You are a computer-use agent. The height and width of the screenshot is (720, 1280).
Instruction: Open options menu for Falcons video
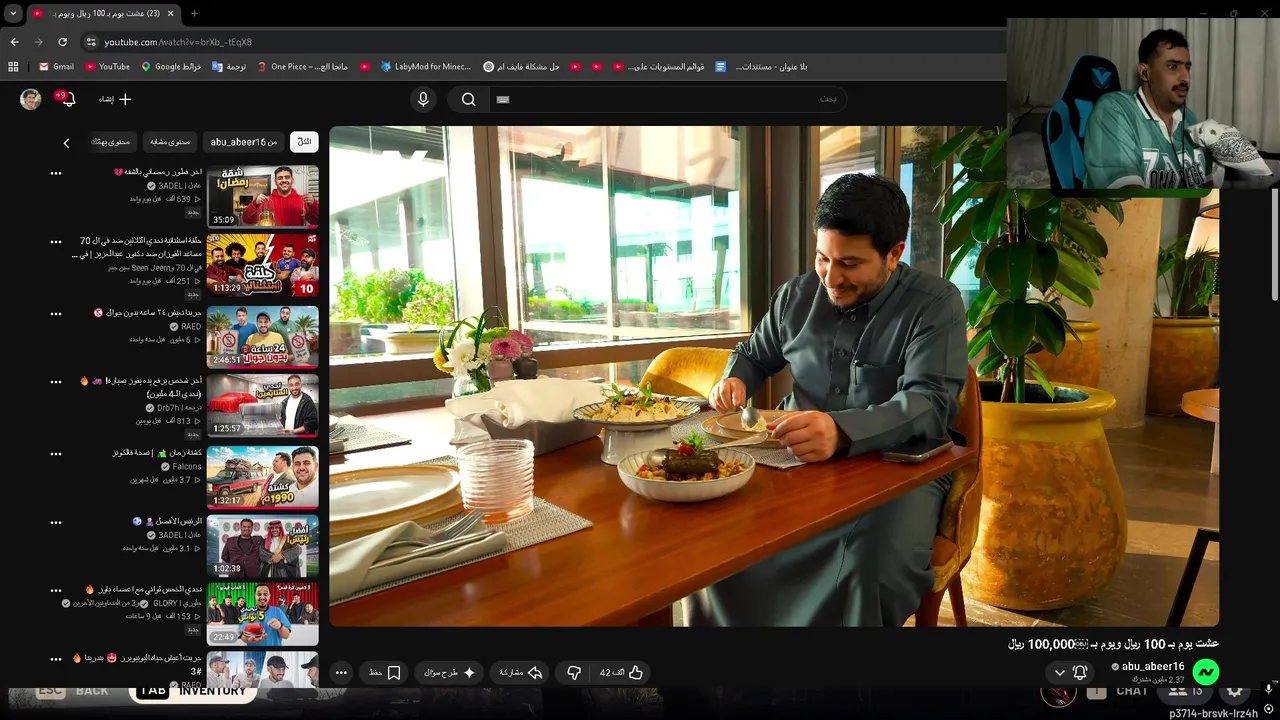point(56,453)
